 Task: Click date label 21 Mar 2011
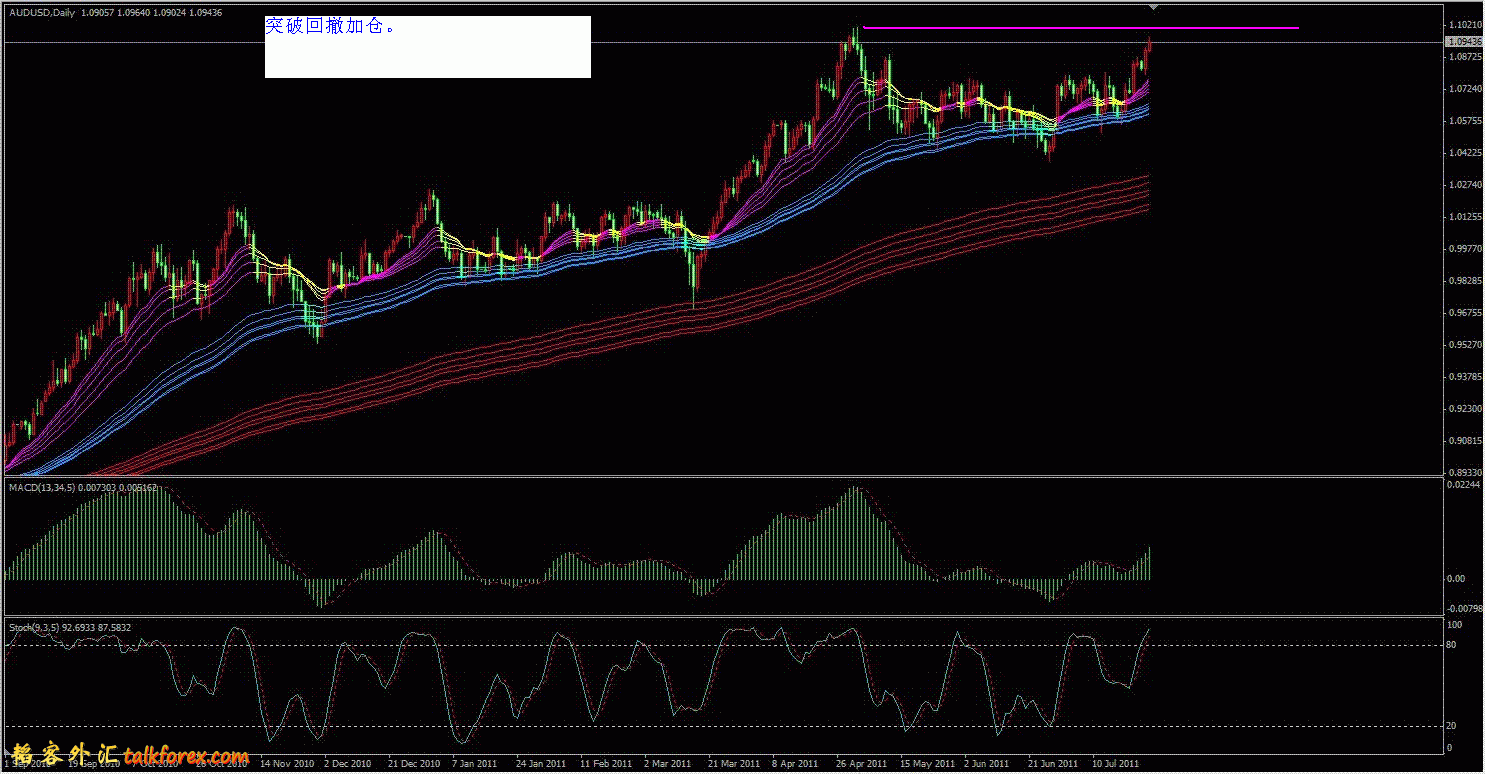(734, 763)
